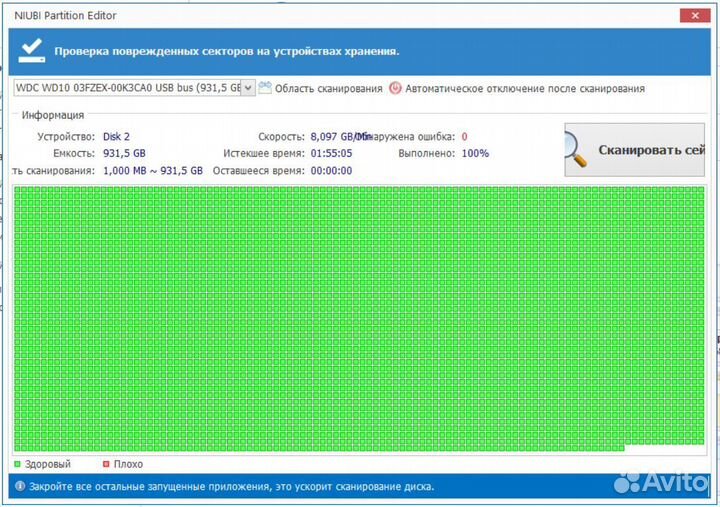Open Область сканирования option

point(328,89)
